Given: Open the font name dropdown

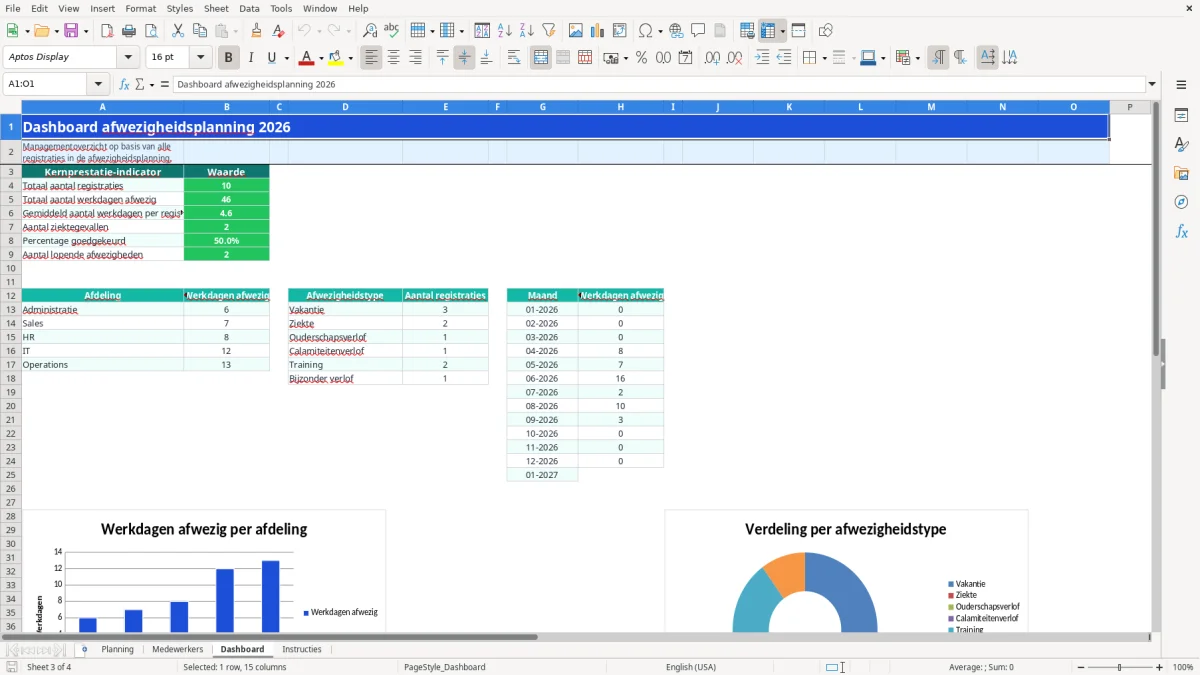Looking at the screenshot, I should pyautogui.click(x=128, y=58).
